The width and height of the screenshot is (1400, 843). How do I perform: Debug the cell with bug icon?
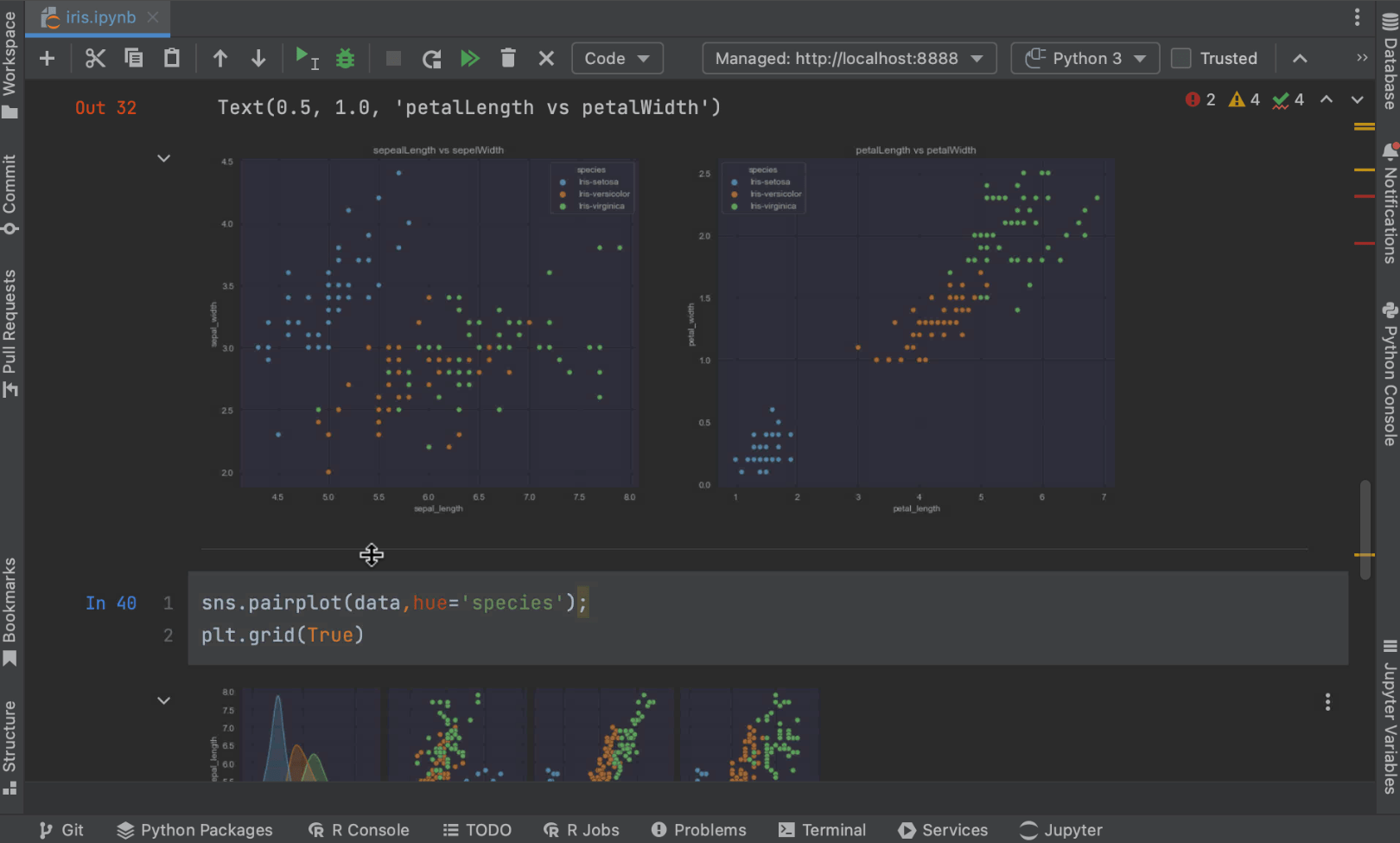(345, 59)
